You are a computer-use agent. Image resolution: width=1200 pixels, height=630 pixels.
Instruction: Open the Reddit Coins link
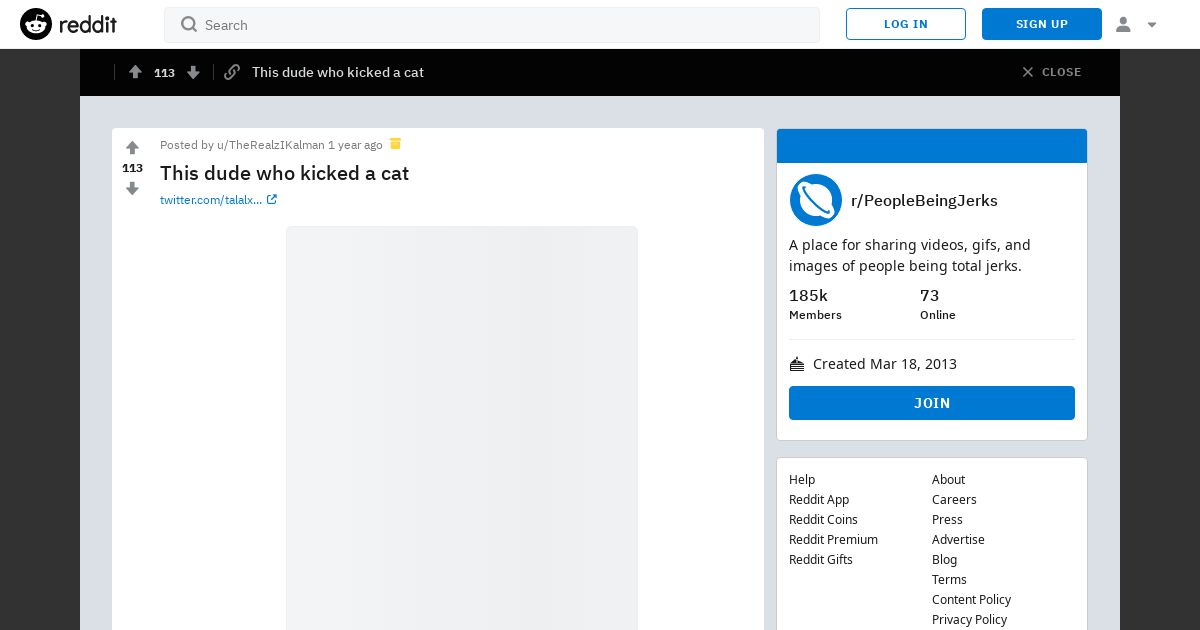[823, 519]
